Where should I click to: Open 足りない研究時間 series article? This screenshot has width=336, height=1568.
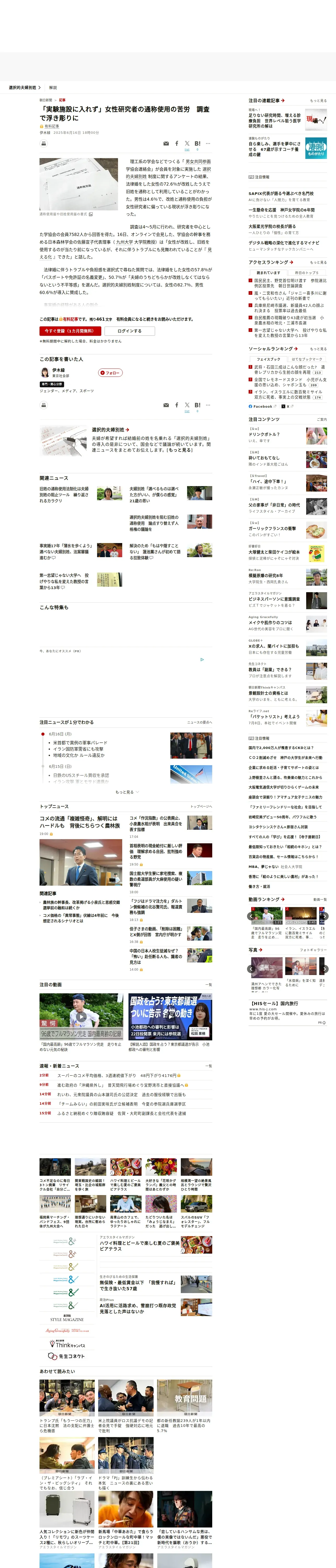[275, 120]
